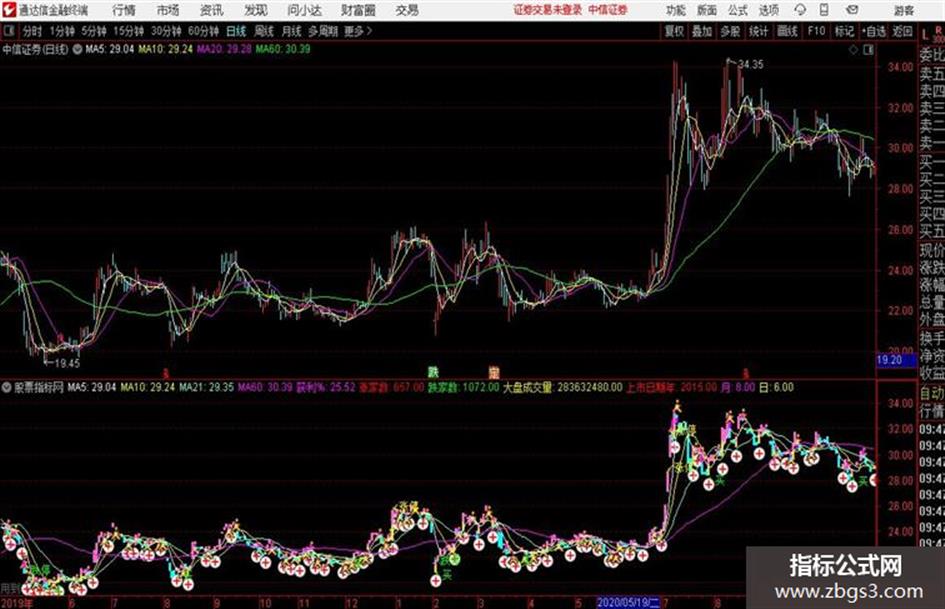The width and height of the screenshot is (945, 609).
Task: Switch to the 5分钟 period tab
Action: pyautogui.click(x=93, y=31)
